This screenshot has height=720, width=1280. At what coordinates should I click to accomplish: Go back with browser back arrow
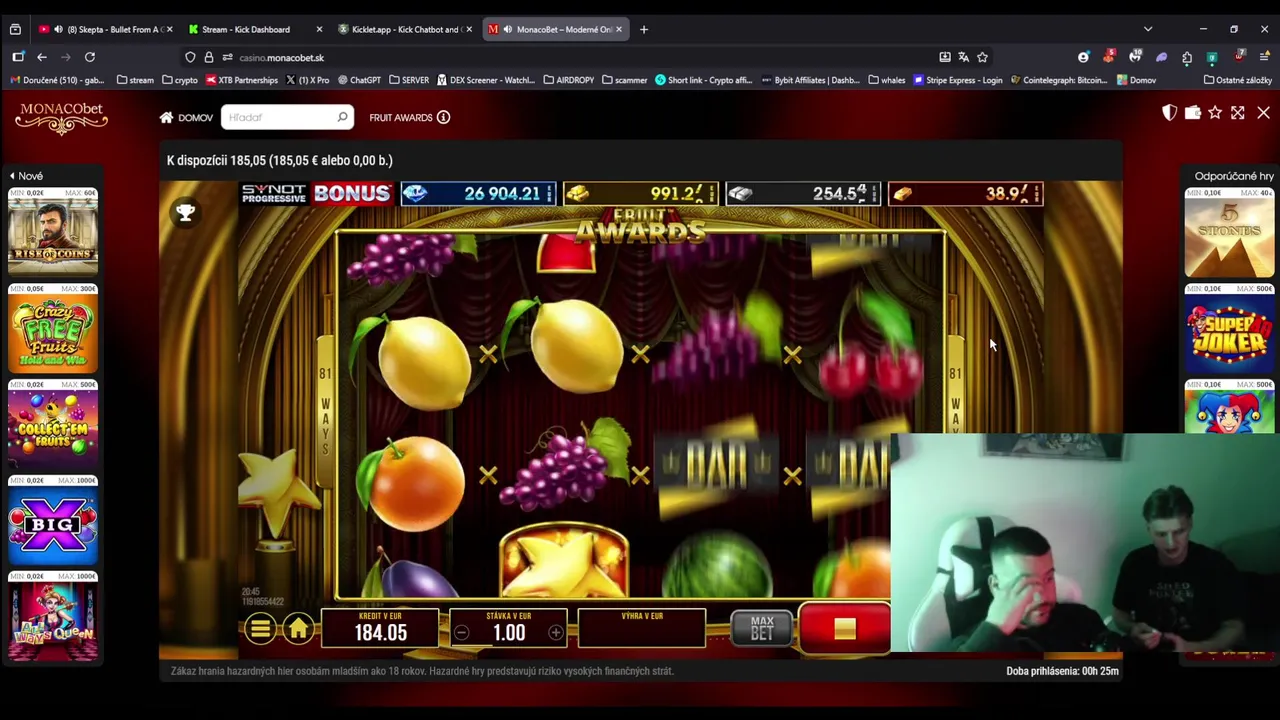pyautogui.click(x=42, y=57)
